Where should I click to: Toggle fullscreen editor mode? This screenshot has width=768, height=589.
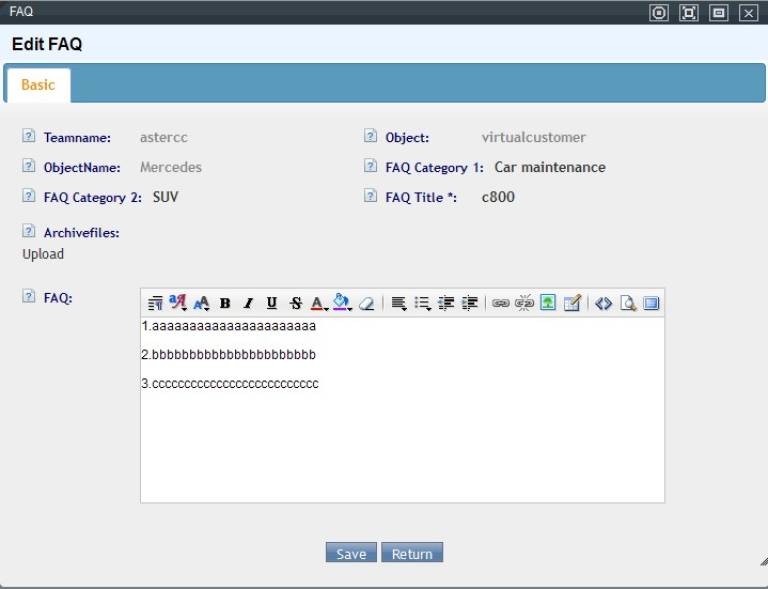651,303
